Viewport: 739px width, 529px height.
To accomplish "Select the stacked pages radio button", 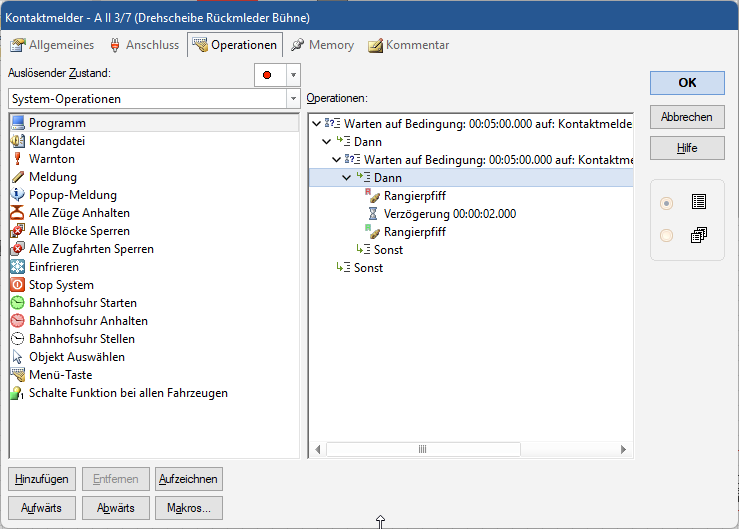I will 667,236.
